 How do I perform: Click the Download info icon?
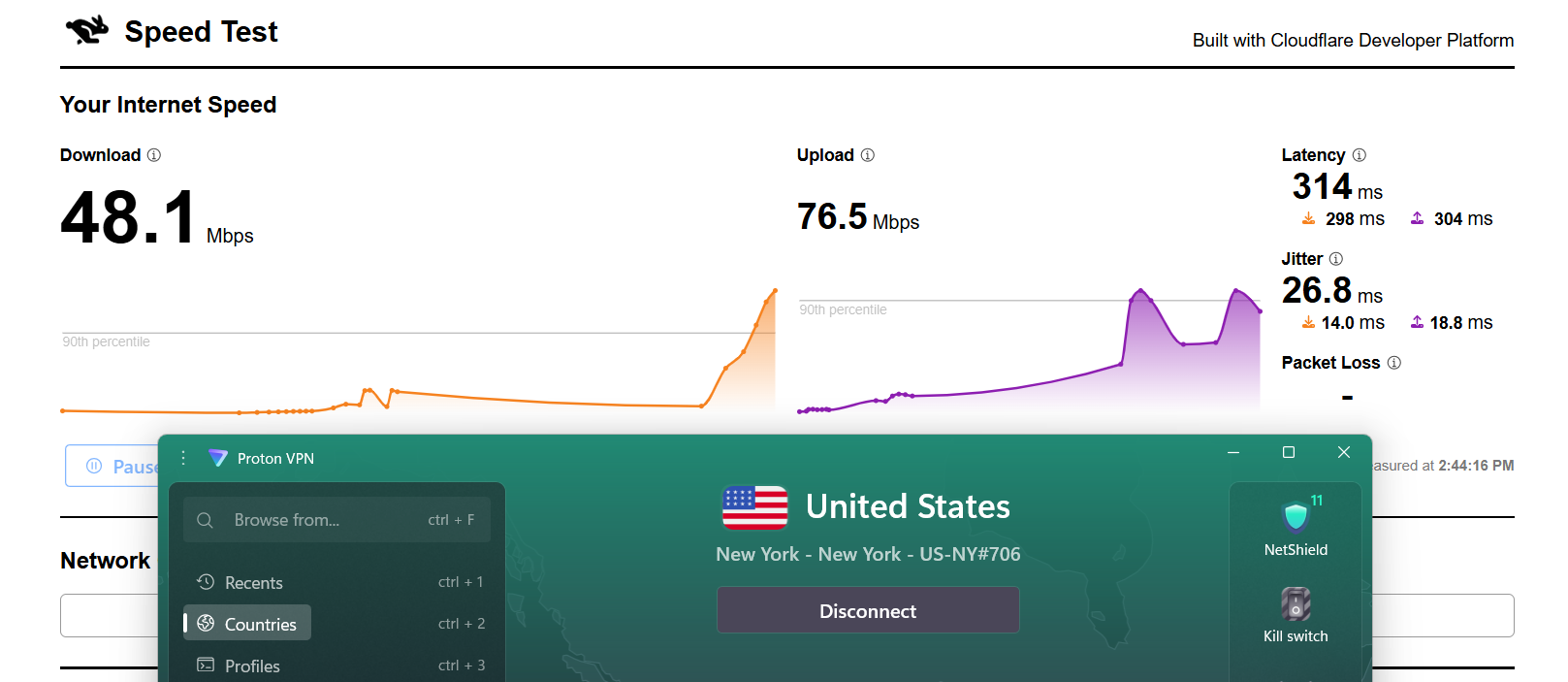click(154, 155)
